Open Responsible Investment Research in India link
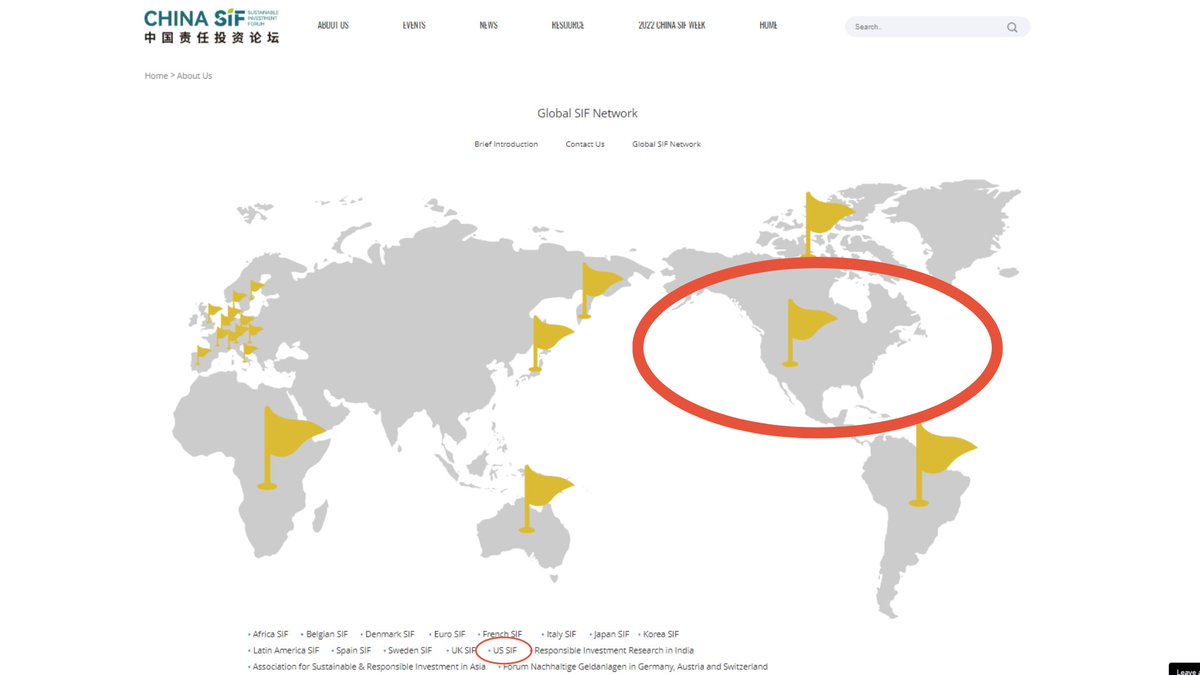The width and height of the screenshot is (1200, 675). pos(614,650)
